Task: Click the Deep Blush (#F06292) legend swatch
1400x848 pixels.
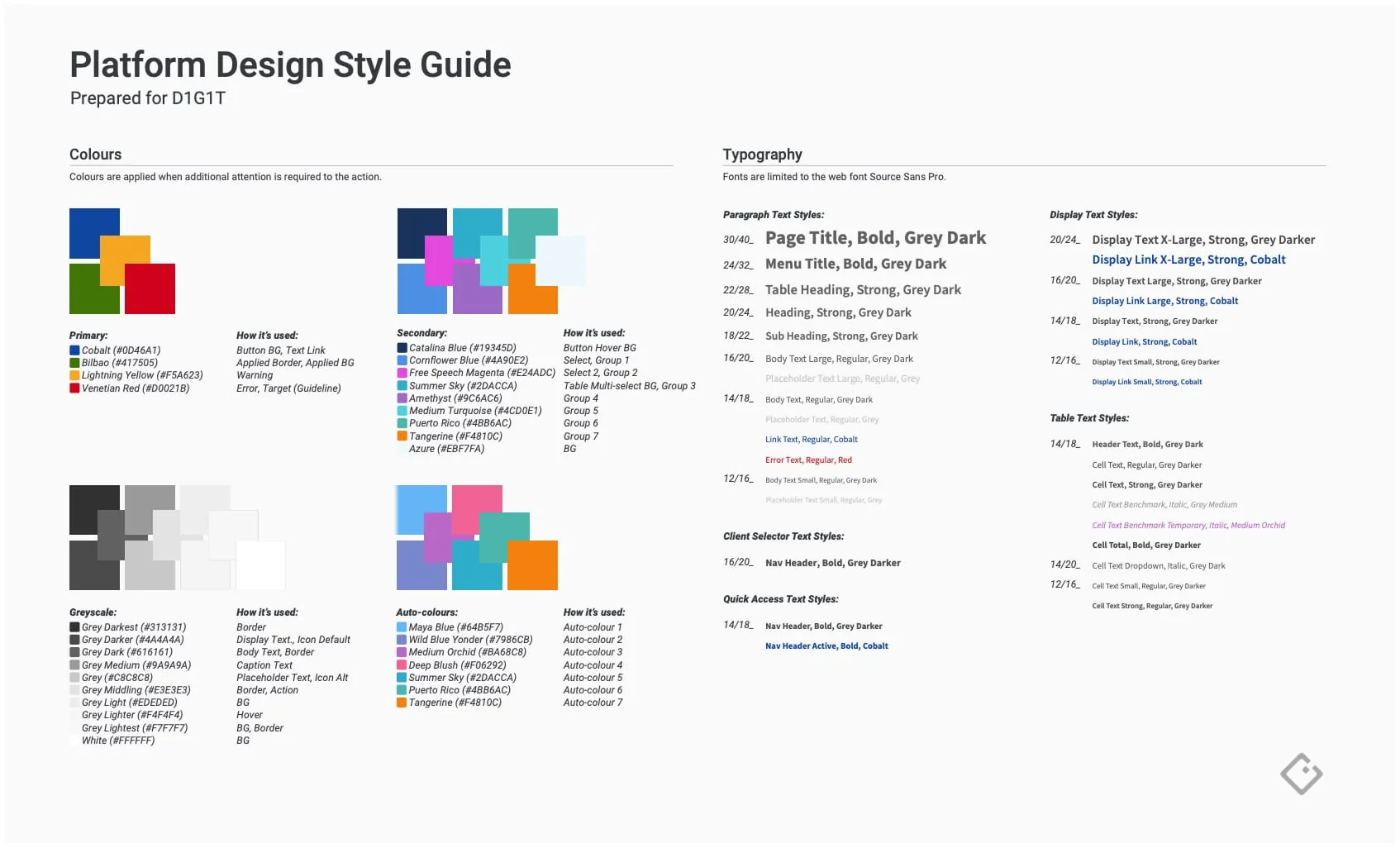Action: tap(402, 665)
